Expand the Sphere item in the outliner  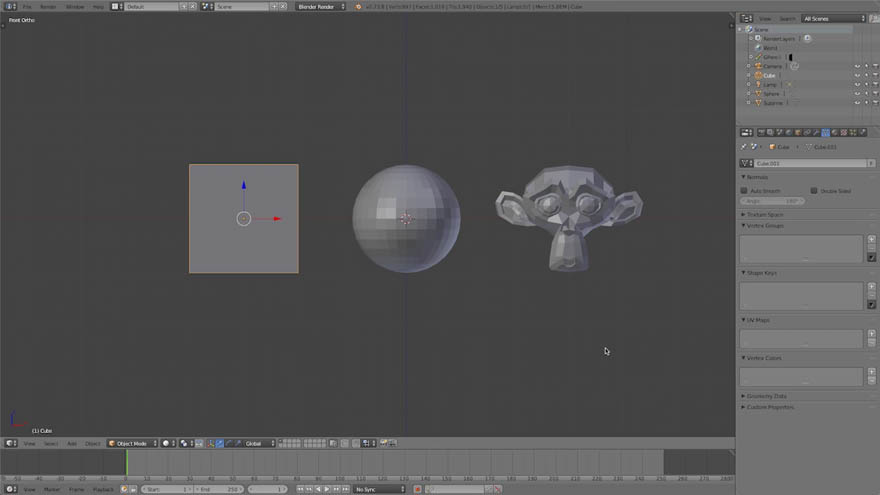(x=749, y=94)
